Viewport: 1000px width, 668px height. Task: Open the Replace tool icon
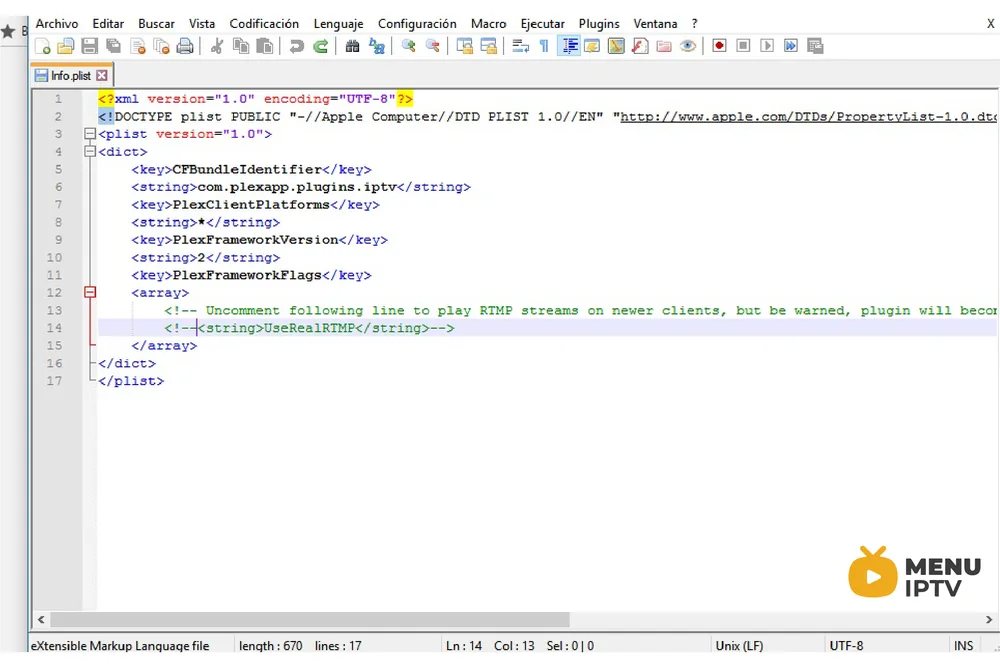pyautogui.click(x=376, y=46)
